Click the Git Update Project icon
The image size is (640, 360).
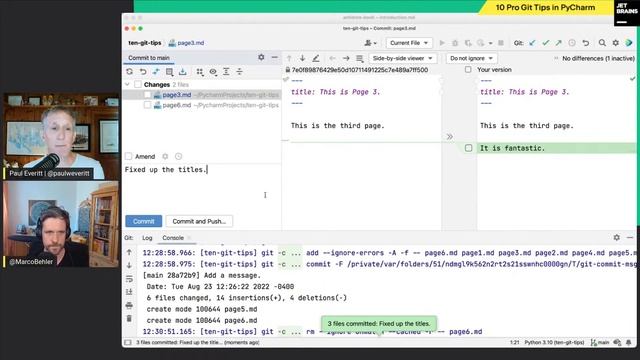point(532,43)
